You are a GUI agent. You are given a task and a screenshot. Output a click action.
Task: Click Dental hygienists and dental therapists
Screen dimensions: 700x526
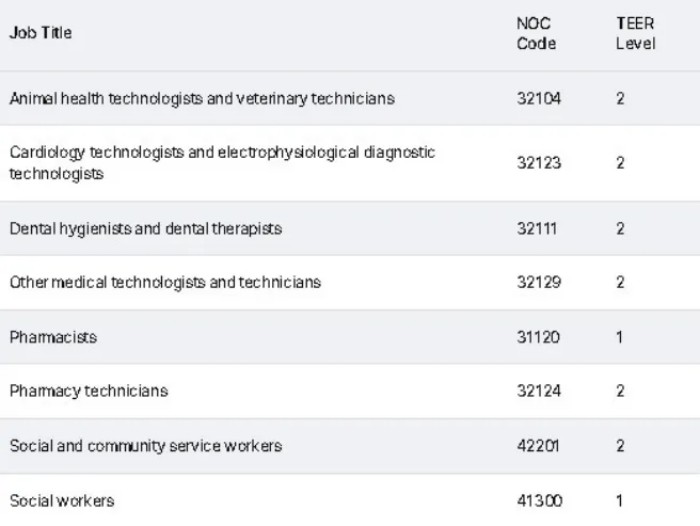pos(146,228)
